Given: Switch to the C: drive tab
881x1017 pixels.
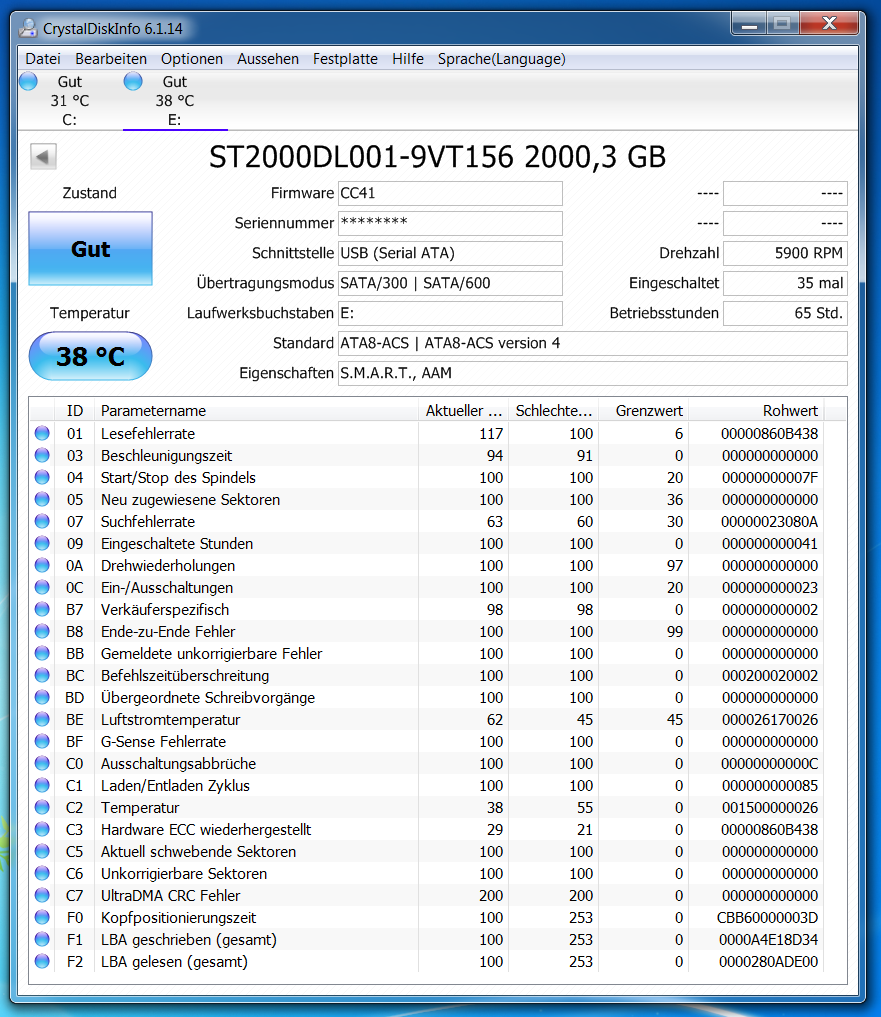Looking at the screenshot, I should pyautogui.click(x=70, y=101).
